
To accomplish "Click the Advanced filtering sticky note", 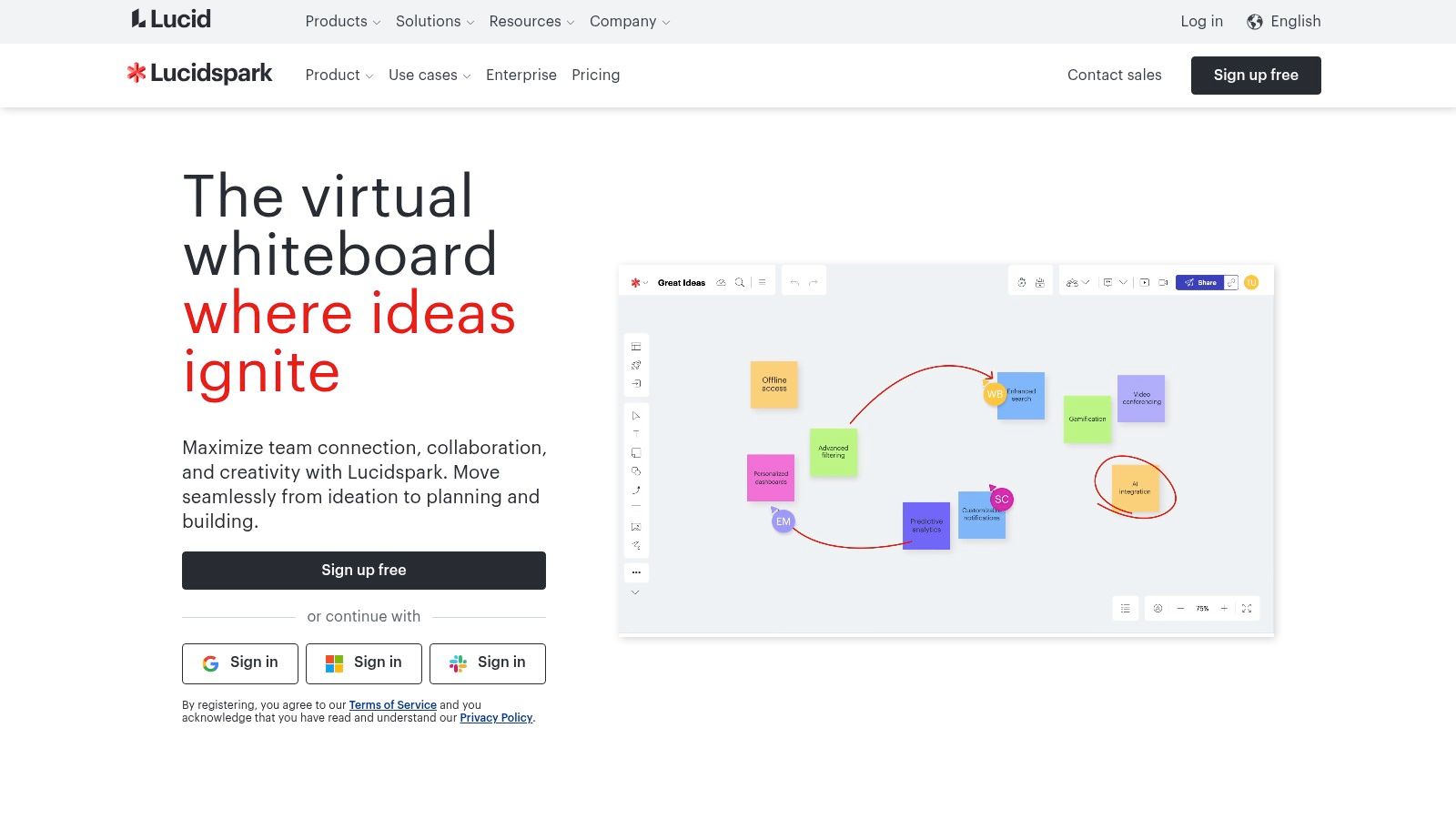I will 834,452.
